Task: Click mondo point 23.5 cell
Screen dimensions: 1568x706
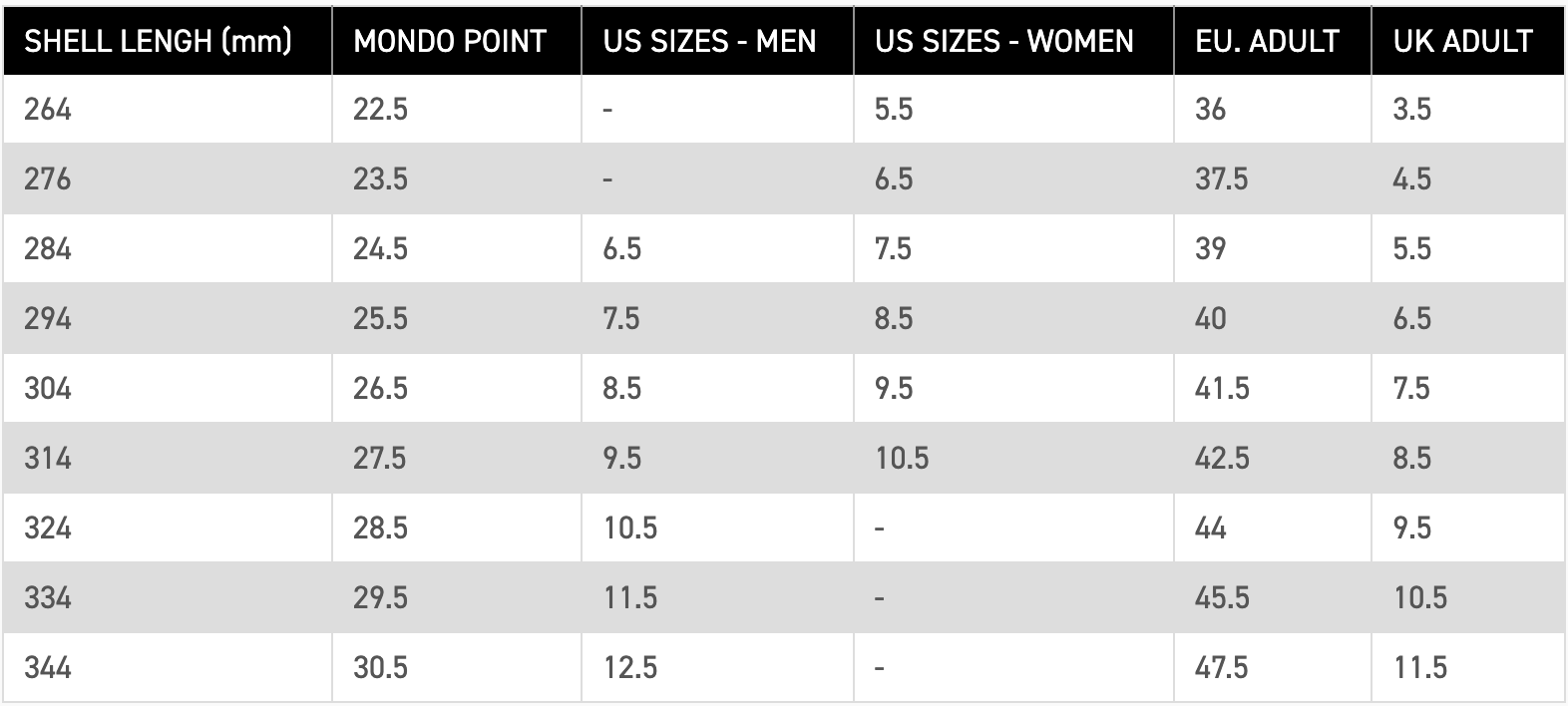Action: click(x=457, y=178)
